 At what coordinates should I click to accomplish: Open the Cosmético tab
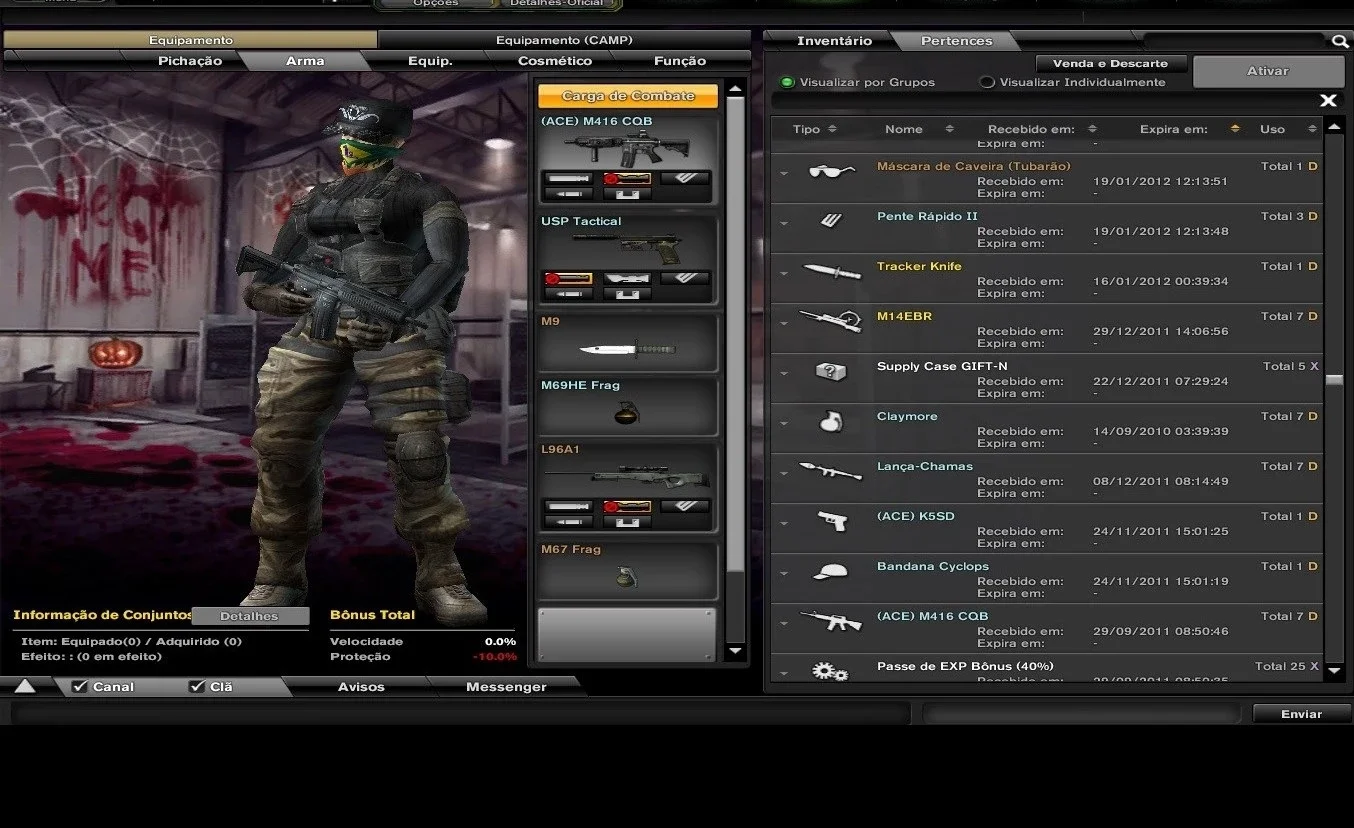[554, 61]
